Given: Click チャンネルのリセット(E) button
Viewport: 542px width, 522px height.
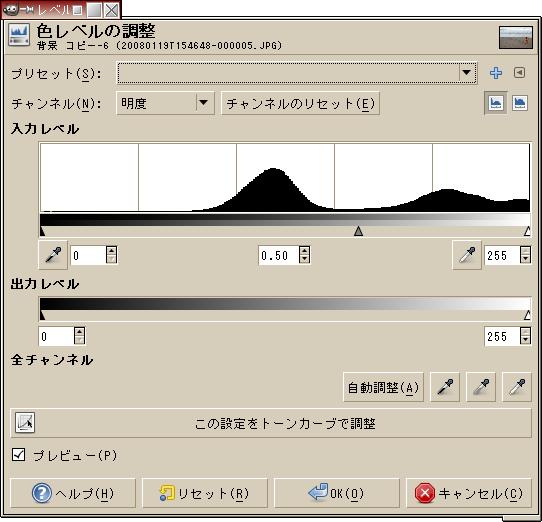Looking at the screenshot, I should pos(300,103).
